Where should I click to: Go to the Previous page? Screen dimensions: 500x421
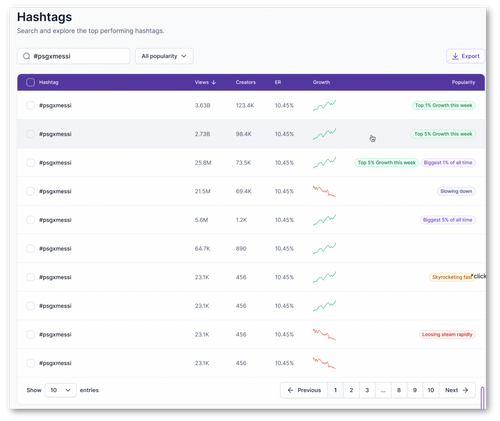point(304,390)
